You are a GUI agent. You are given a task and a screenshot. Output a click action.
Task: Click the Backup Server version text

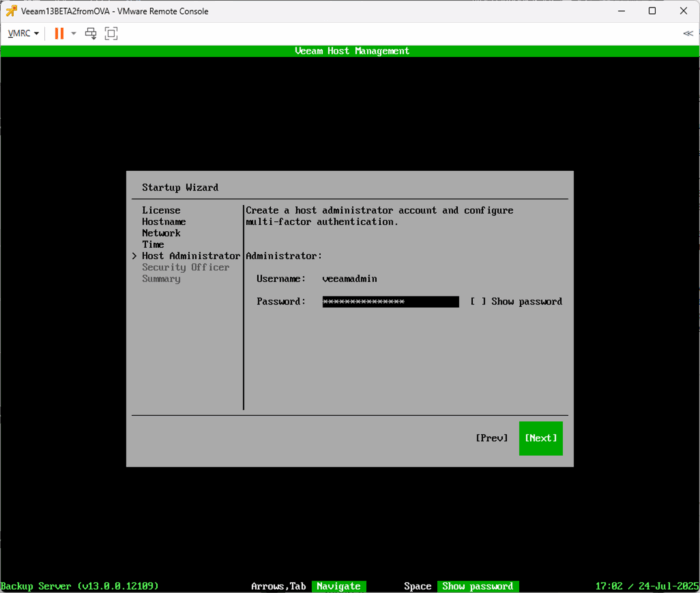coord(79,586)
